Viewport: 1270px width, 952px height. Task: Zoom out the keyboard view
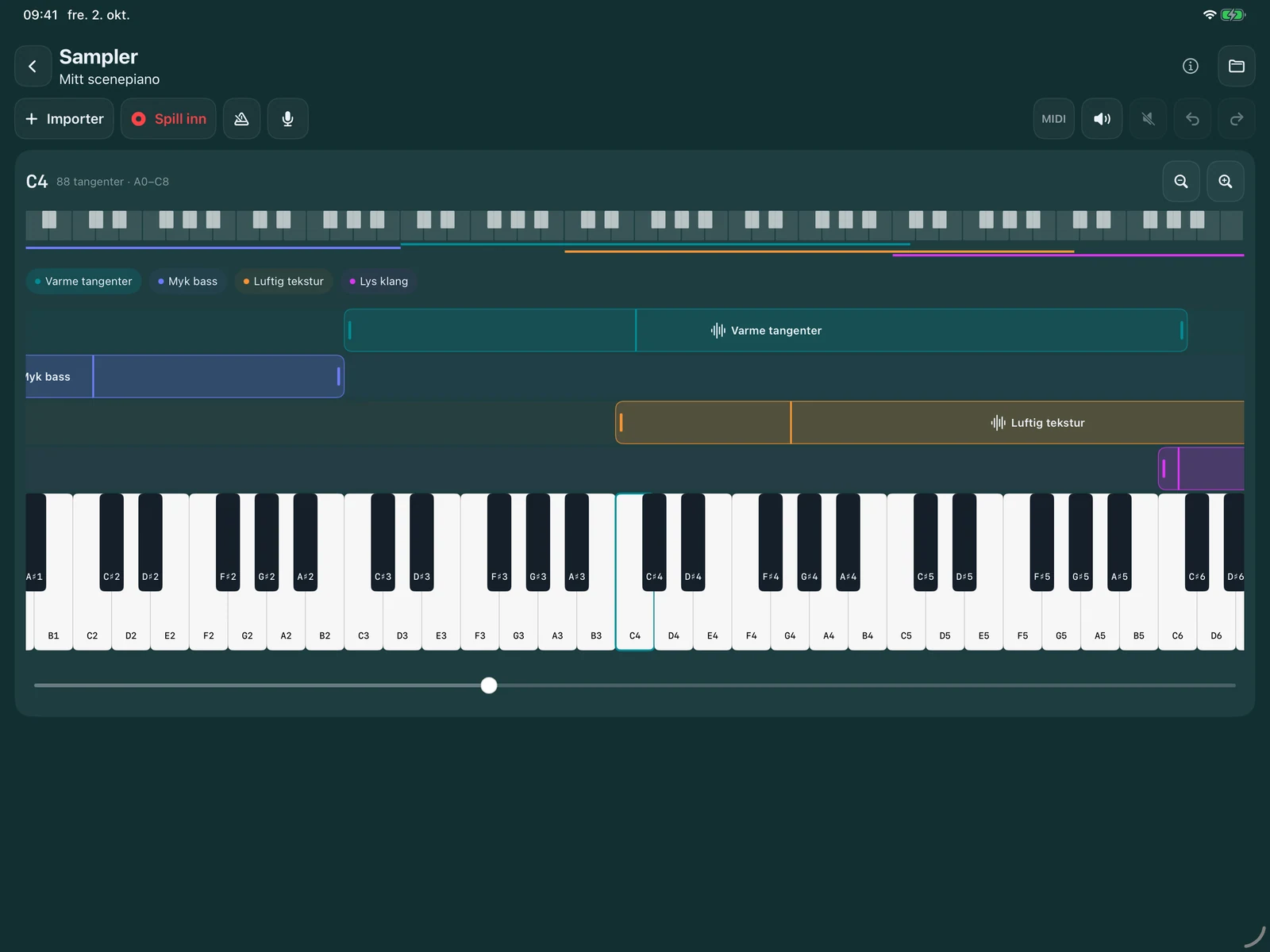tap(1181, 182)
